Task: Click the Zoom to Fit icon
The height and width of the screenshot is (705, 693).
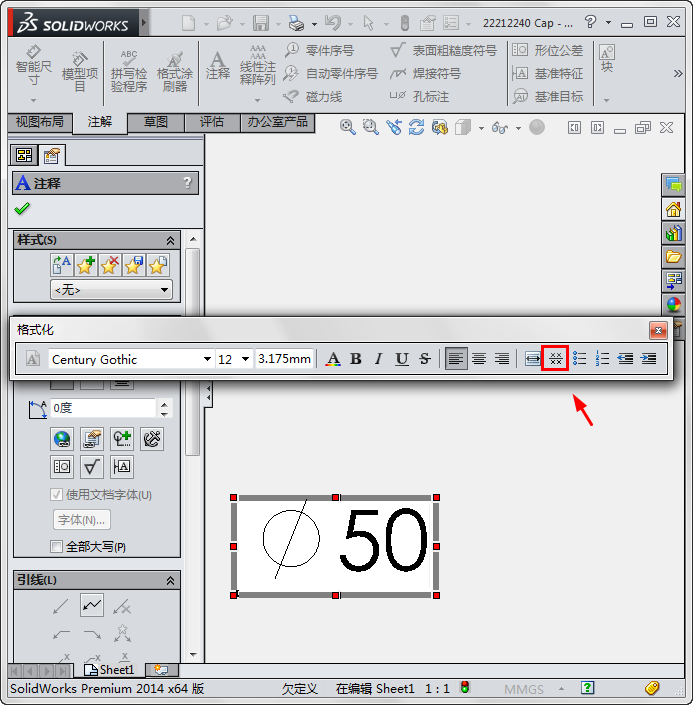Action: point(348,128)
